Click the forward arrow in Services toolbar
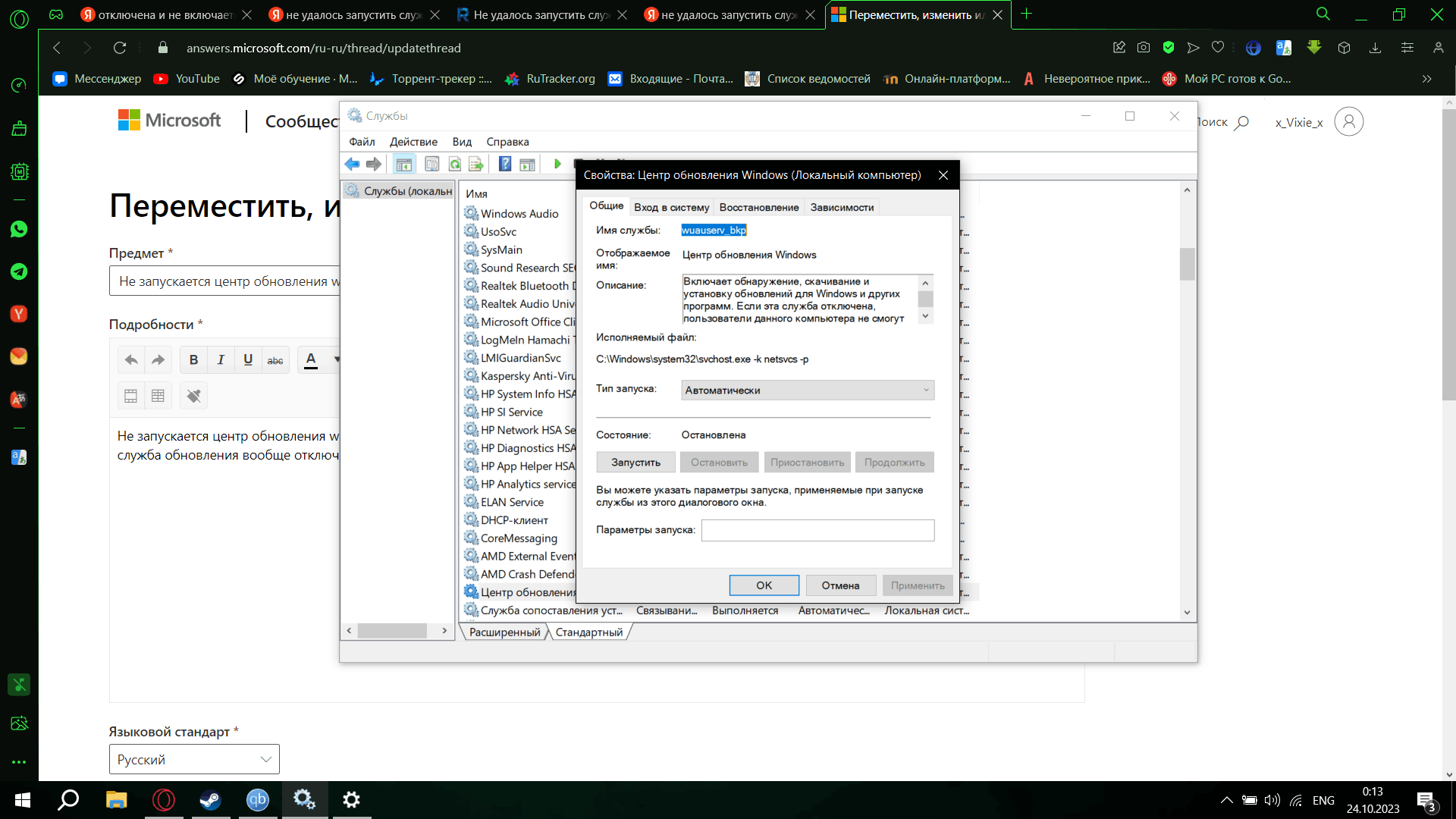The width and height of the screenshot is (1456, 819). 374,164
